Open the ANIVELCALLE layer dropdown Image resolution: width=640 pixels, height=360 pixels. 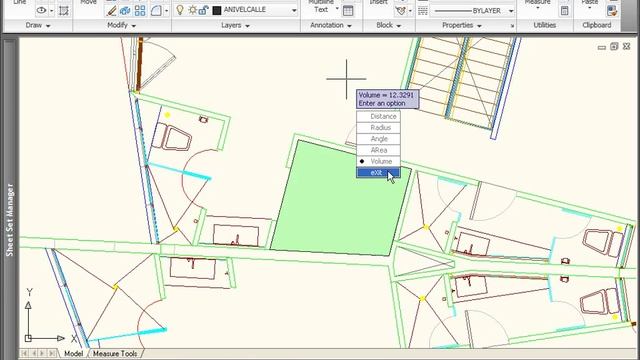point(294,10)
